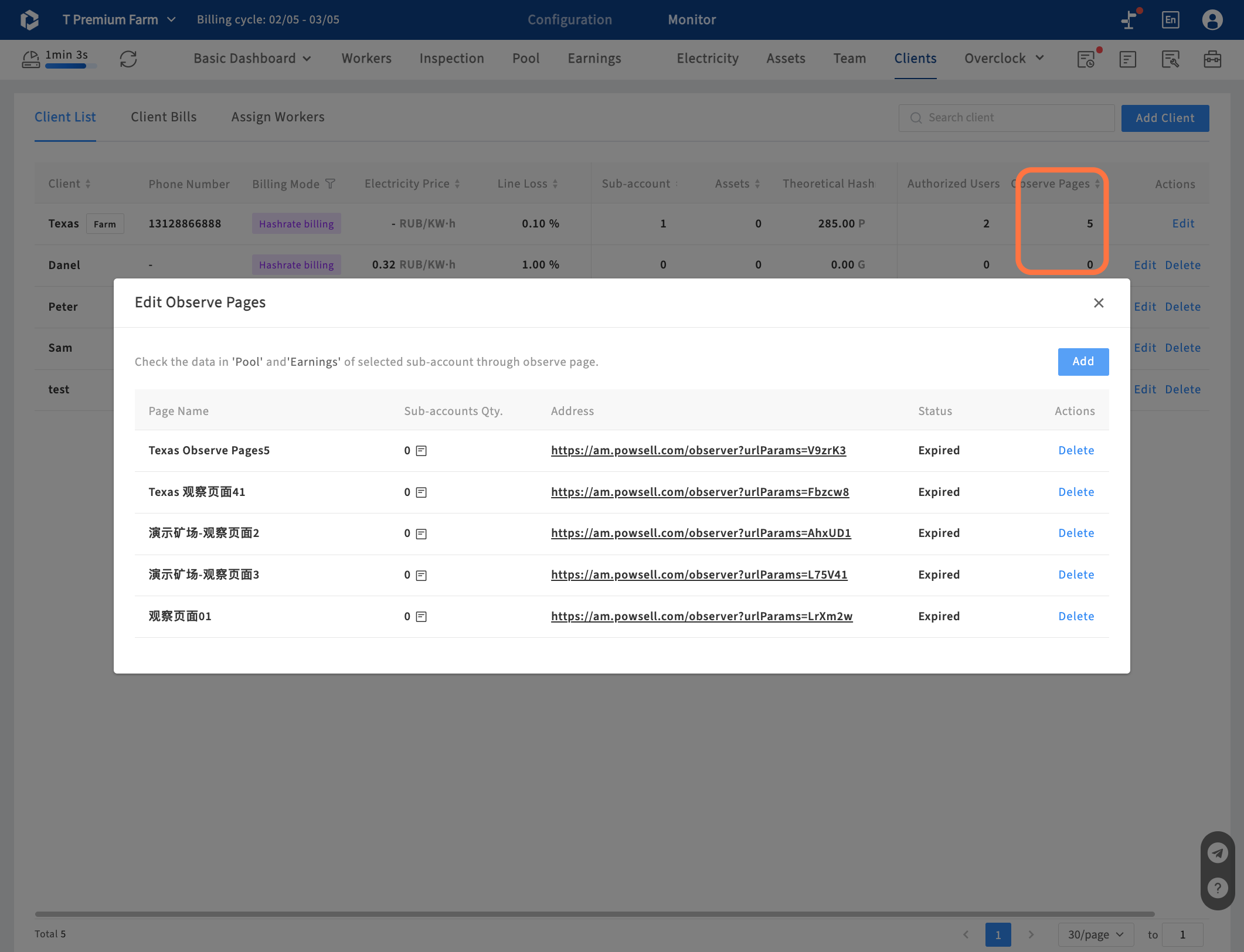Click sub-account list icon for 演示矿场-观察页面2
1244x952 pixels.
coord(421,533)
